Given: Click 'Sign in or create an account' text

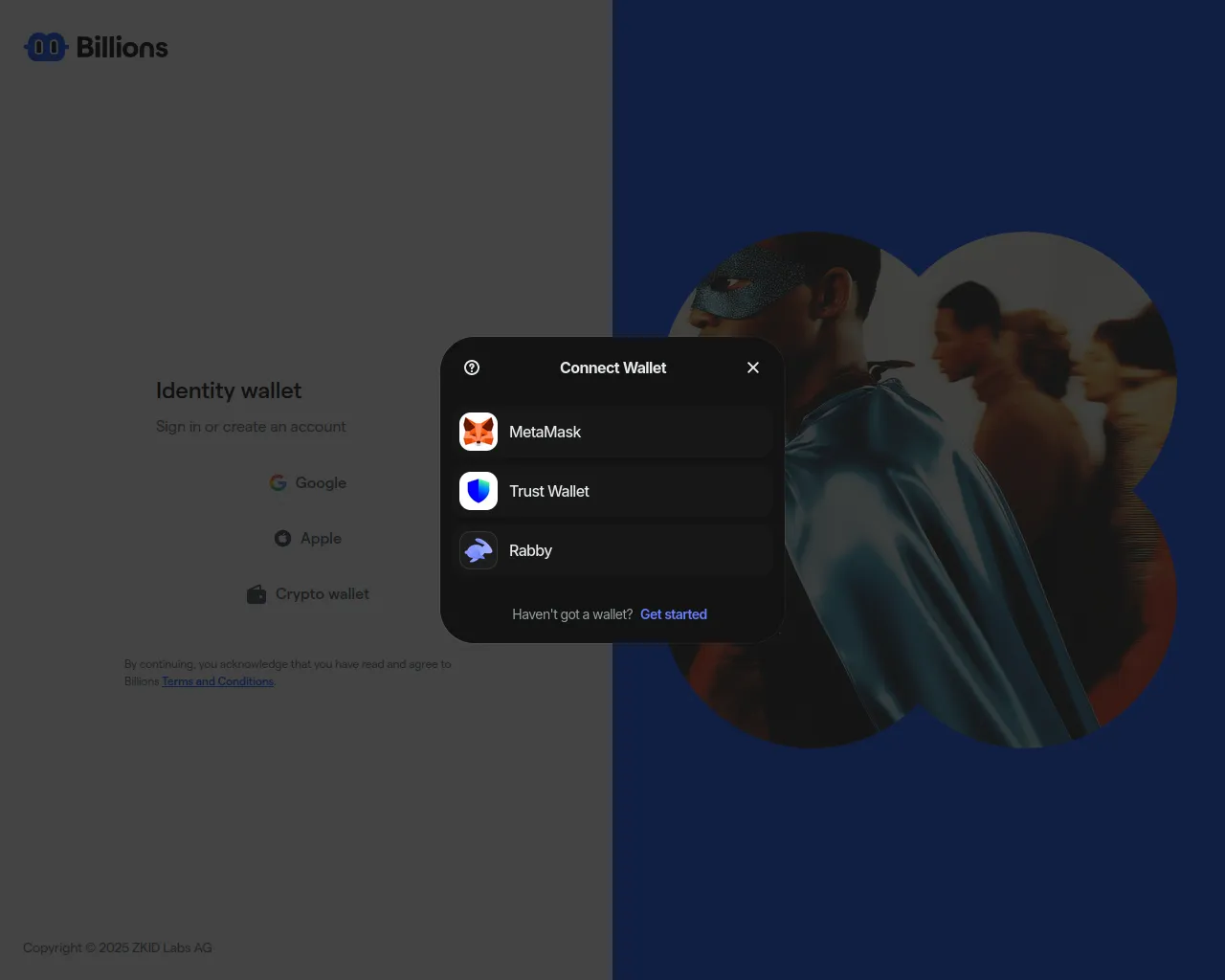Looking at the screenshot, I should (251, 427).
